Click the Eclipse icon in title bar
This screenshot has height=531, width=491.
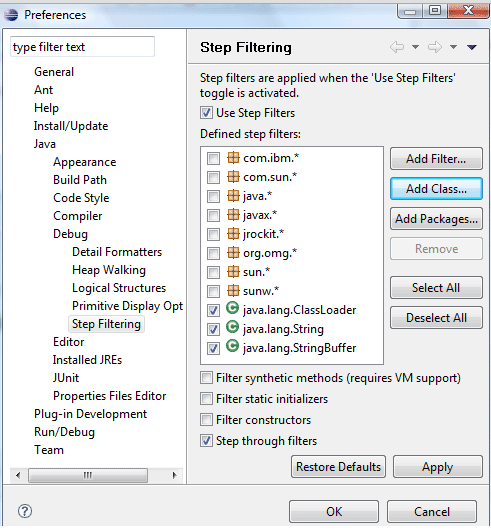point(11,15)
